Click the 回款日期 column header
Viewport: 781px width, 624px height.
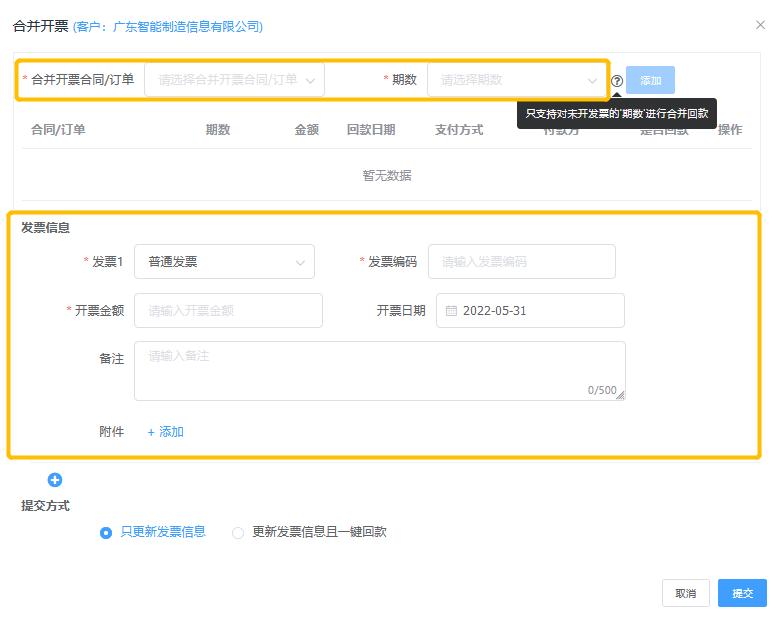coord(371,129)
